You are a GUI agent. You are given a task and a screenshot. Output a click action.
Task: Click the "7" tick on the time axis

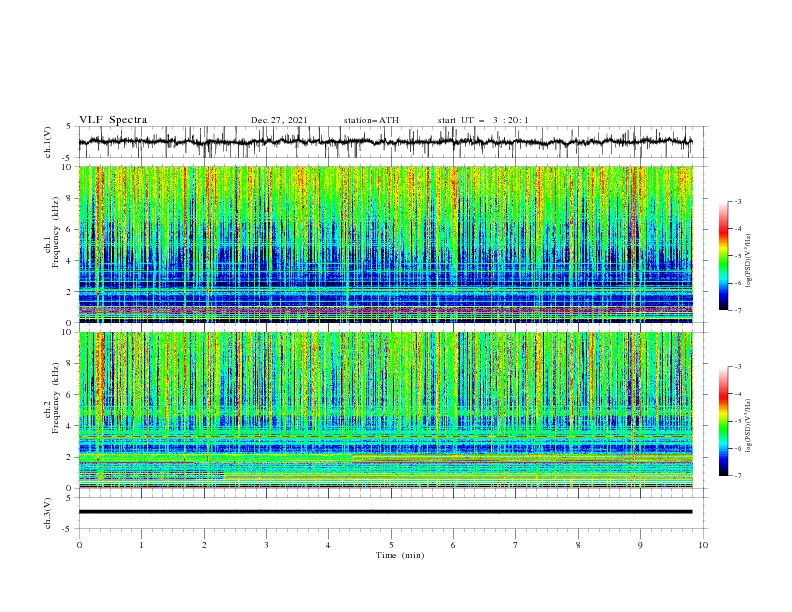[516, 545]
